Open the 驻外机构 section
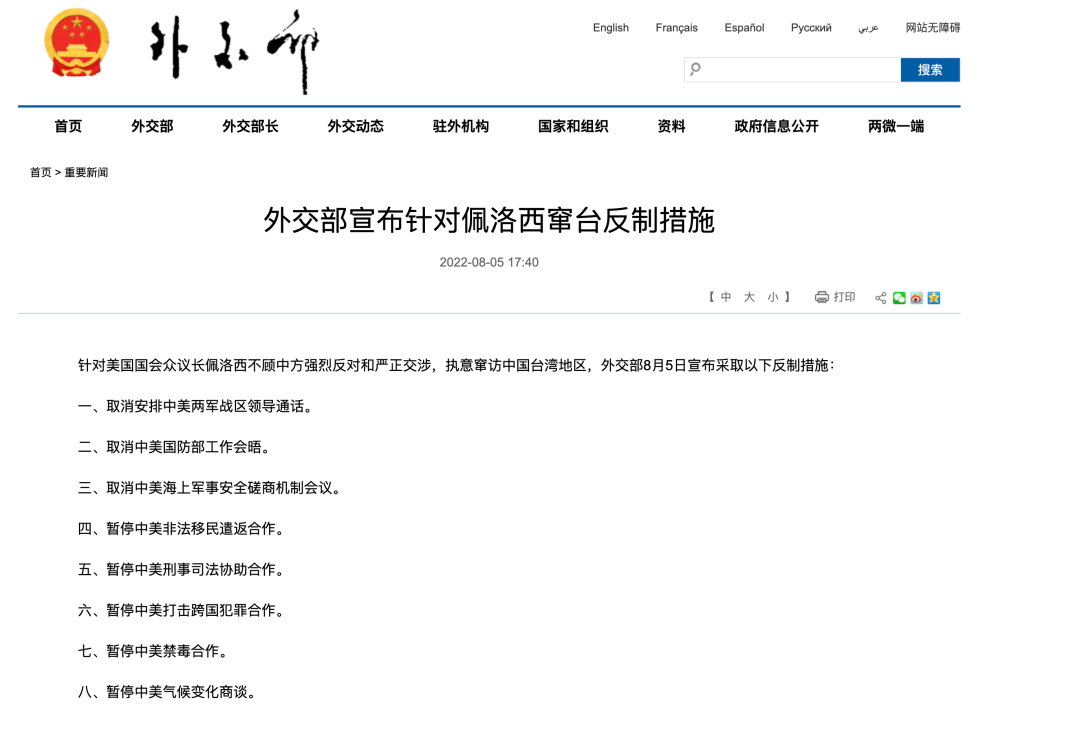Image resolution: width=1080 pixels, height=742 pixels. (460, 126)
